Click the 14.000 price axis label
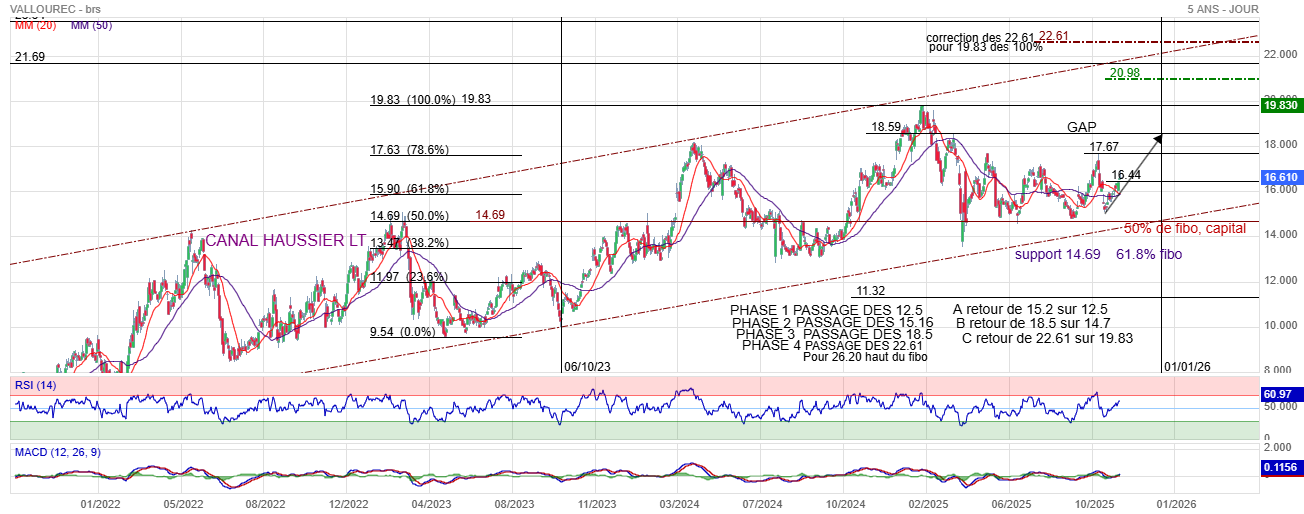The height and width of the screenshot is (514, 1304). [x=1281, y=235]
